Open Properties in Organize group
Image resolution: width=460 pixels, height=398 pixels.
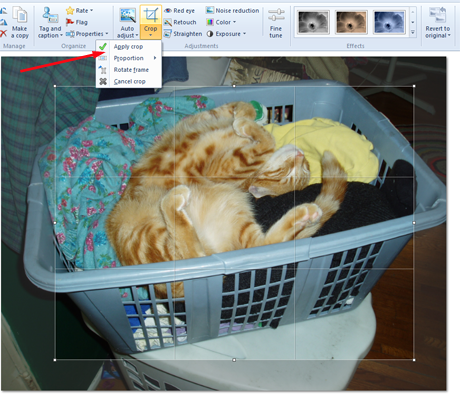point(87,34)
